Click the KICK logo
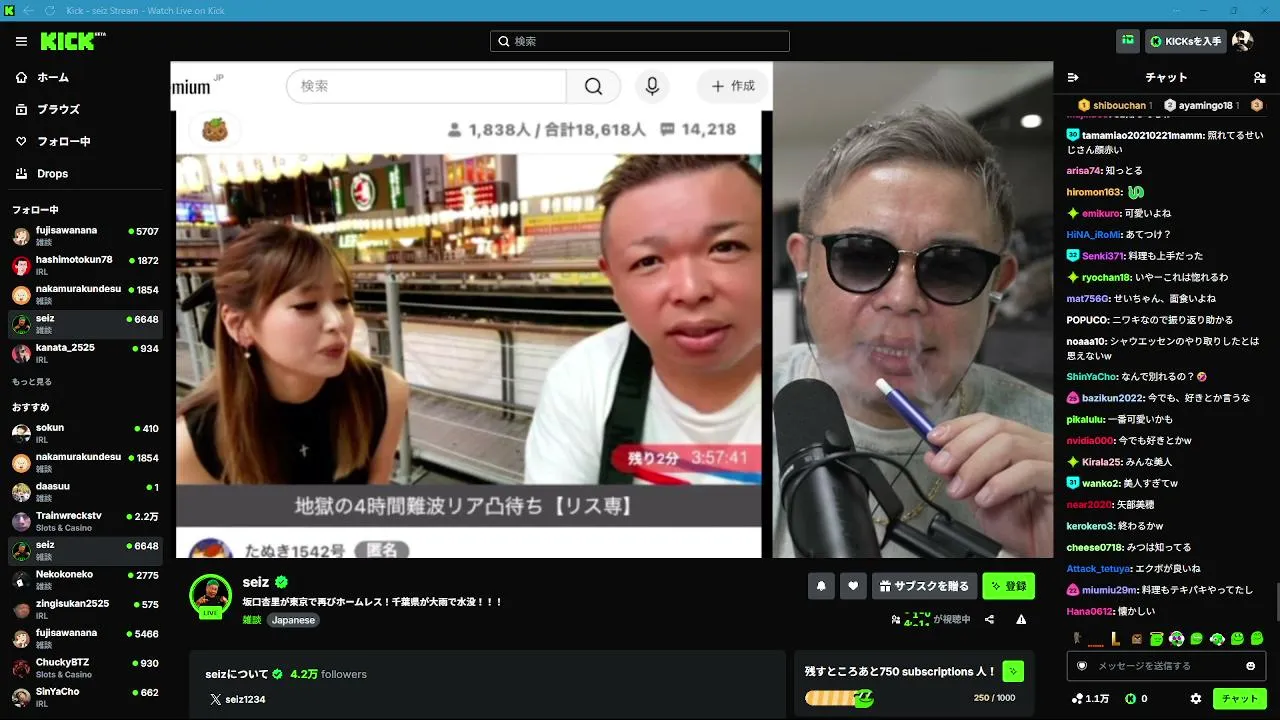Viewport: 1280px width, 720px height. pyautogui.click(x=73, y=41)
